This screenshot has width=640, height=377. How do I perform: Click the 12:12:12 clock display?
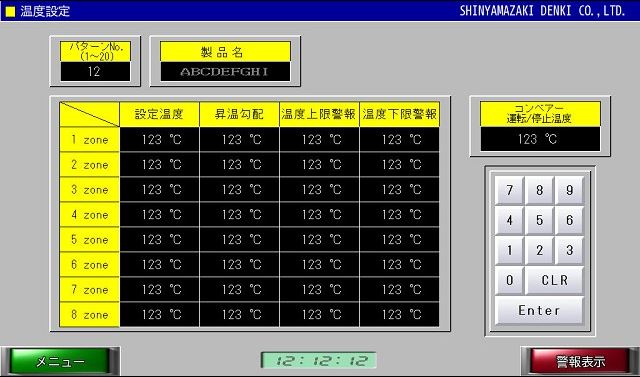pos(319,360)
